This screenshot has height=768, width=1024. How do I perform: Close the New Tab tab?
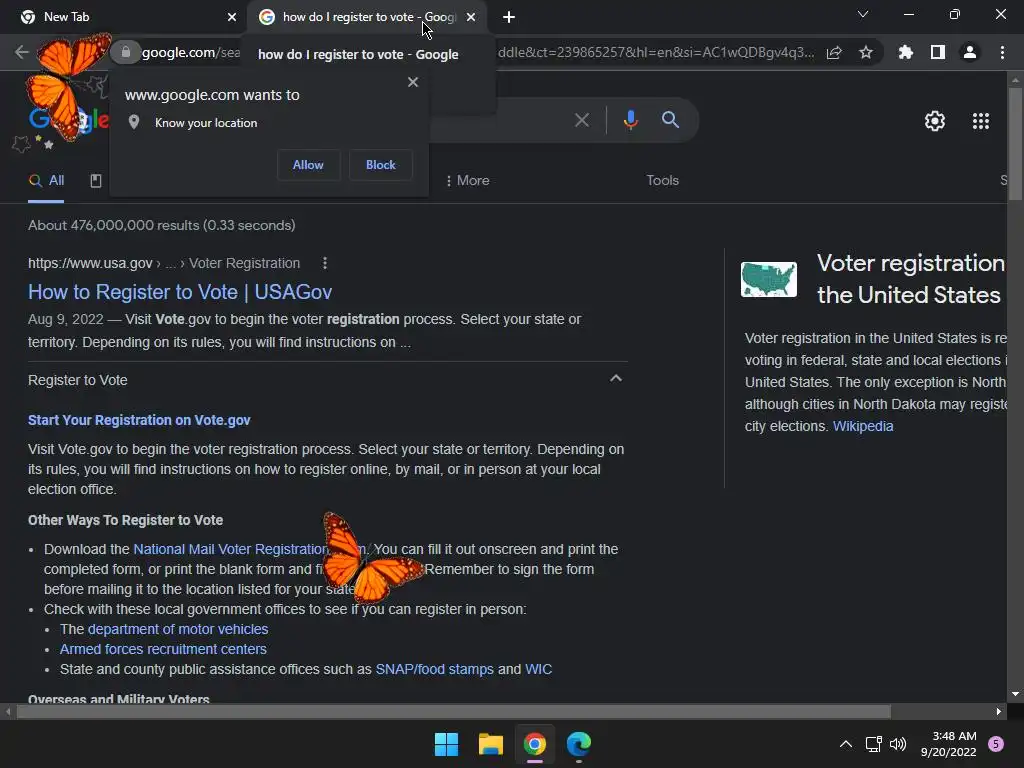(x=232, y=17)
